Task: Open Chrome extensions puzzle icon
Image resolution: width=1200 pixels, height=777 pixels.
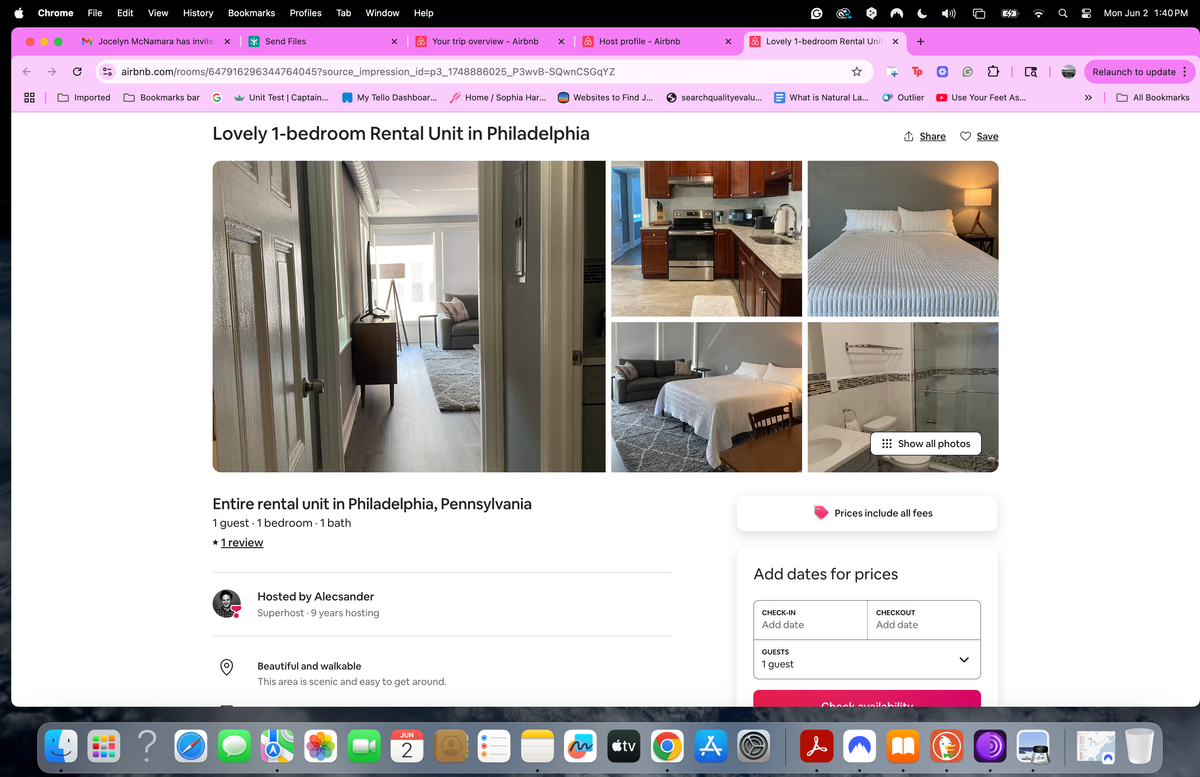Action: pyautogui.click(x=993, y=72)
